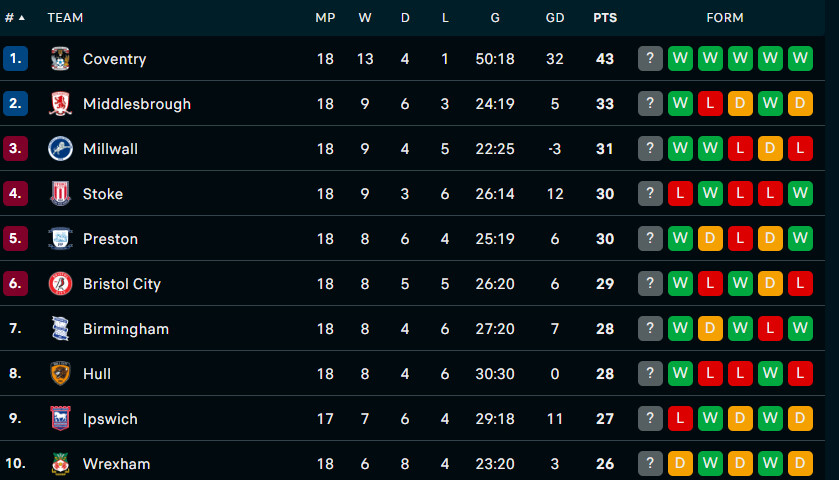Open the Birmingham team link
Image resolution: width=839 pixels, height=480 pixels.
[x=125, y=329]
